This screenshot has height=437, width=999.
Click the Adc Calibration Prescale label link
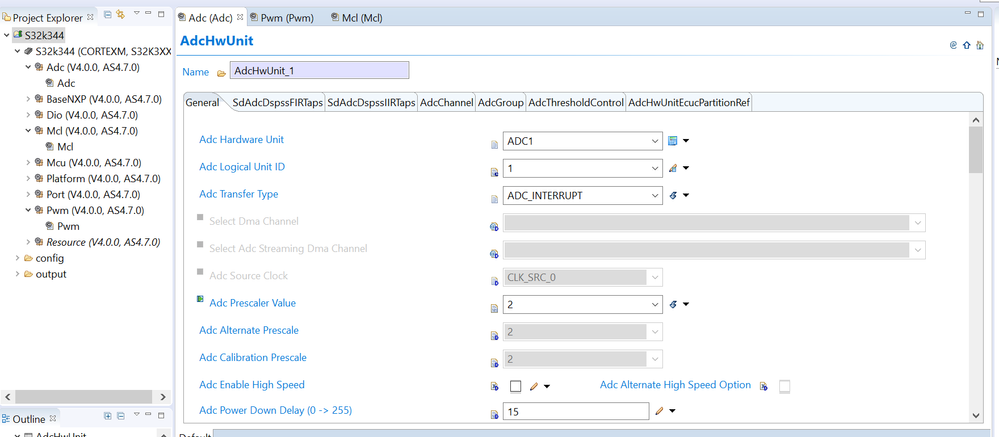tap(252, 357)
